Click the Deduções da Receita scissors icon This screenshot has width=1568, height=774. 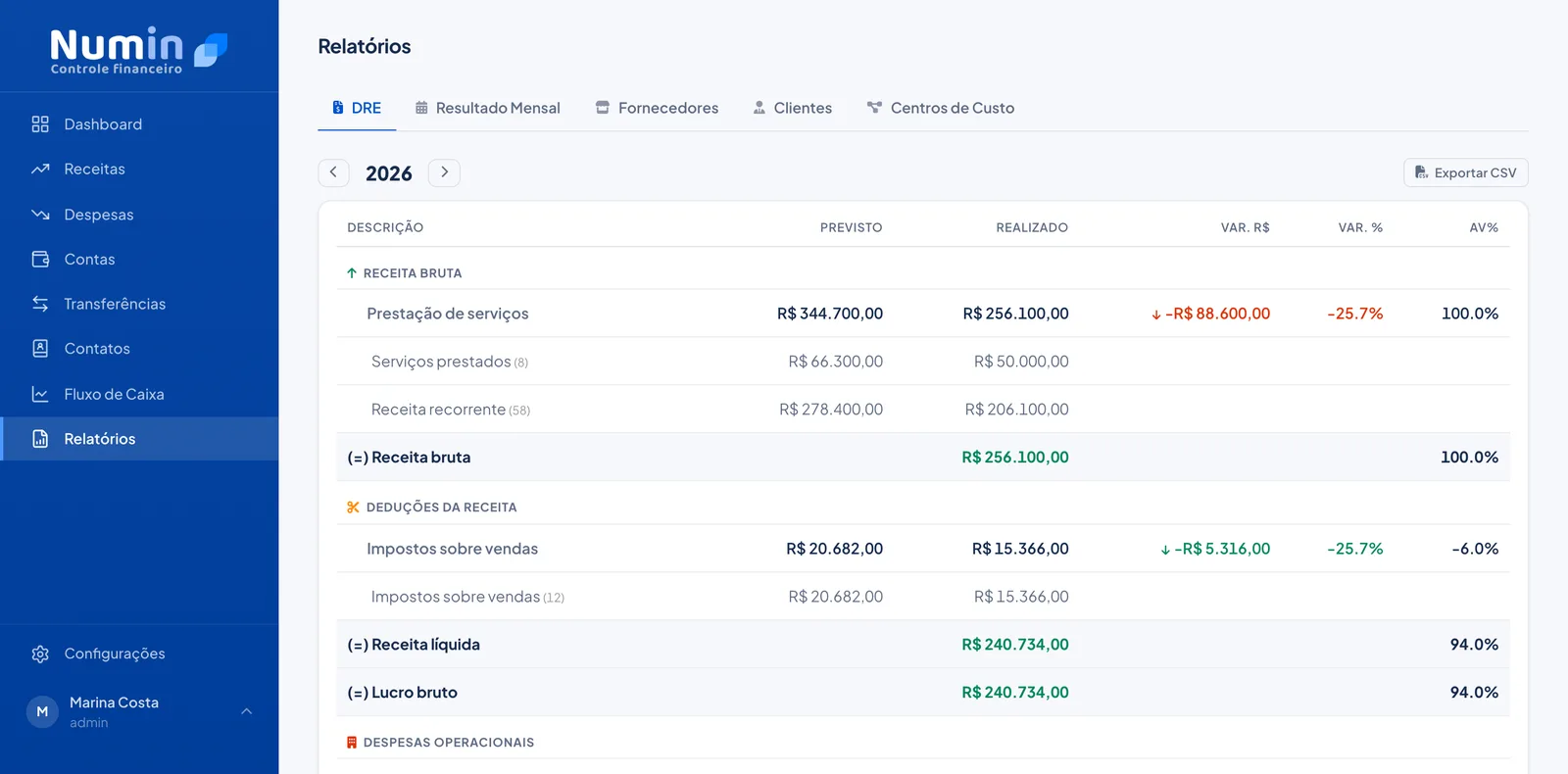[353, 508]
